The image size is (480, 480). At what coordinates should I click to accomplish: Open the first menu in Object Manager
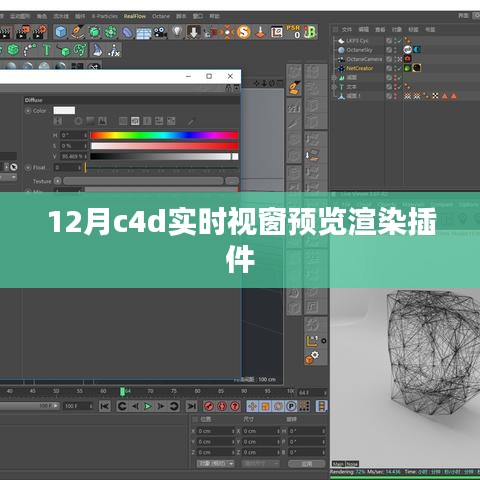pos(347,29)
